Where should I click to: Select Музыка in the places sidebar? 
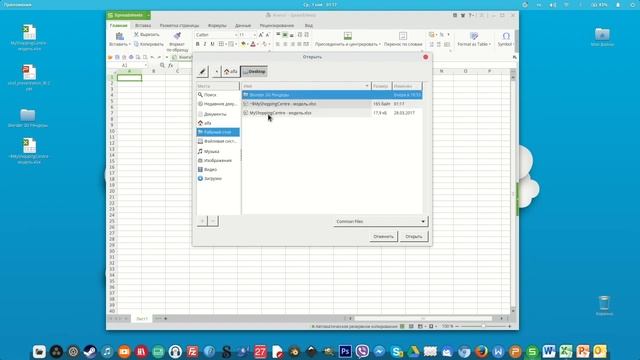[218, 151]
